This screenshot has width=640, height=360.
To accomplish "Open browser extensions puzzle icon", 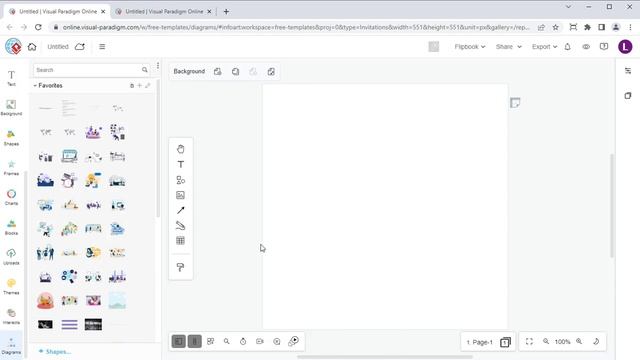I will coord(587,27).
